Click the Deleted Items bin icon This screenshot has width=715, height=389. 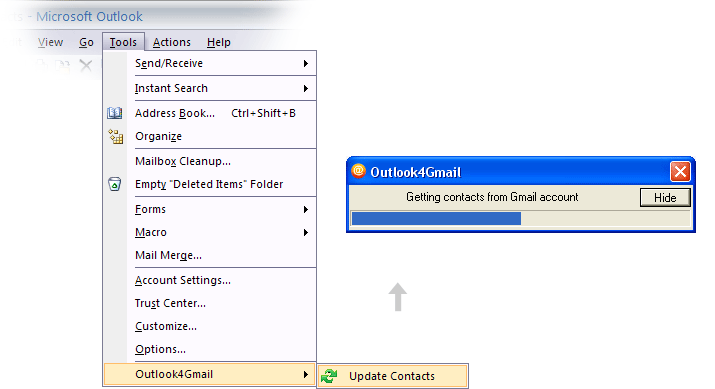[x=114, y=184]
